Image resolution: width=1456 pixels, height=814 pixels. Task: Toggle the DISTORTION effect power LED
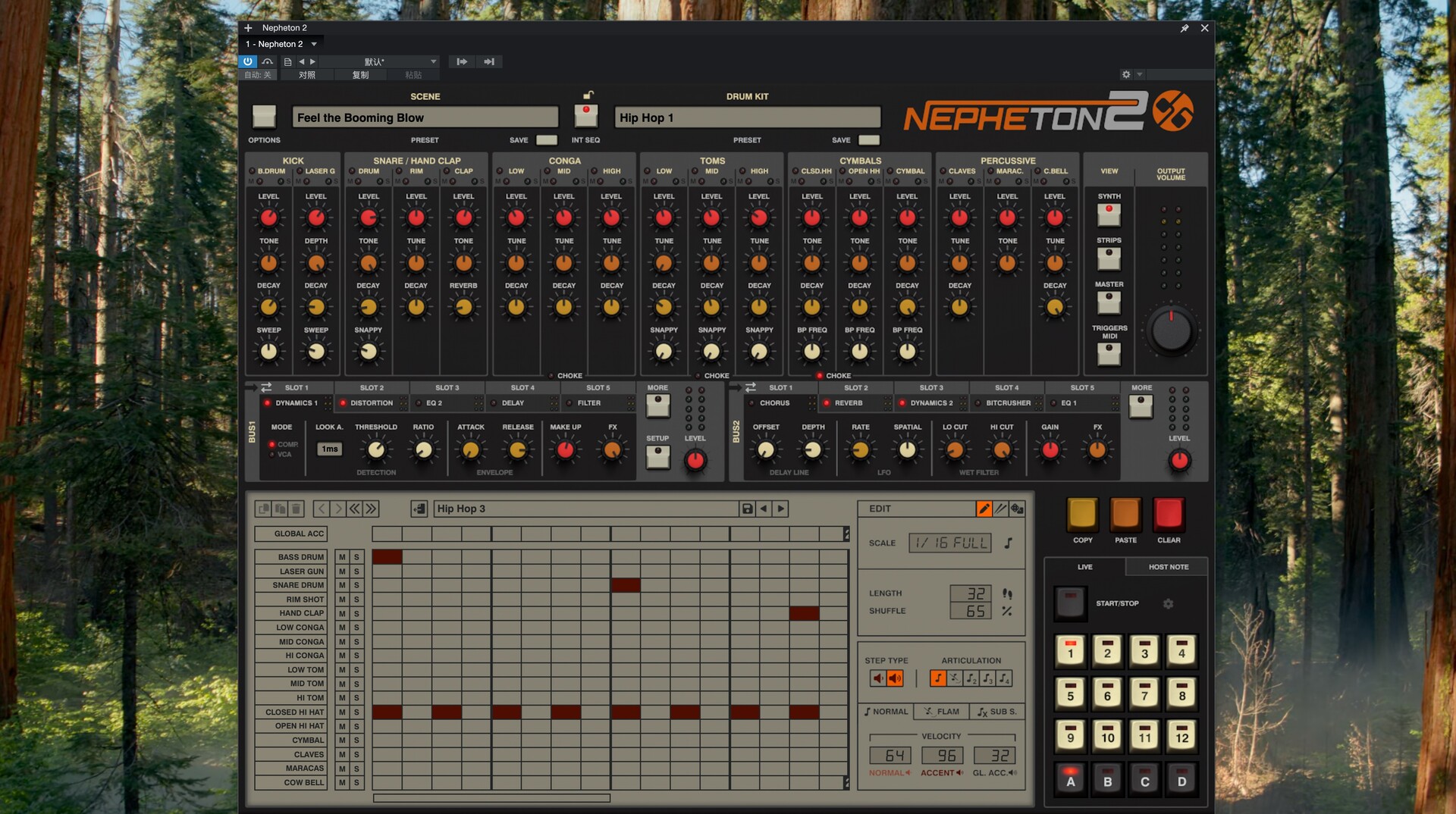[x=343, y=403]
